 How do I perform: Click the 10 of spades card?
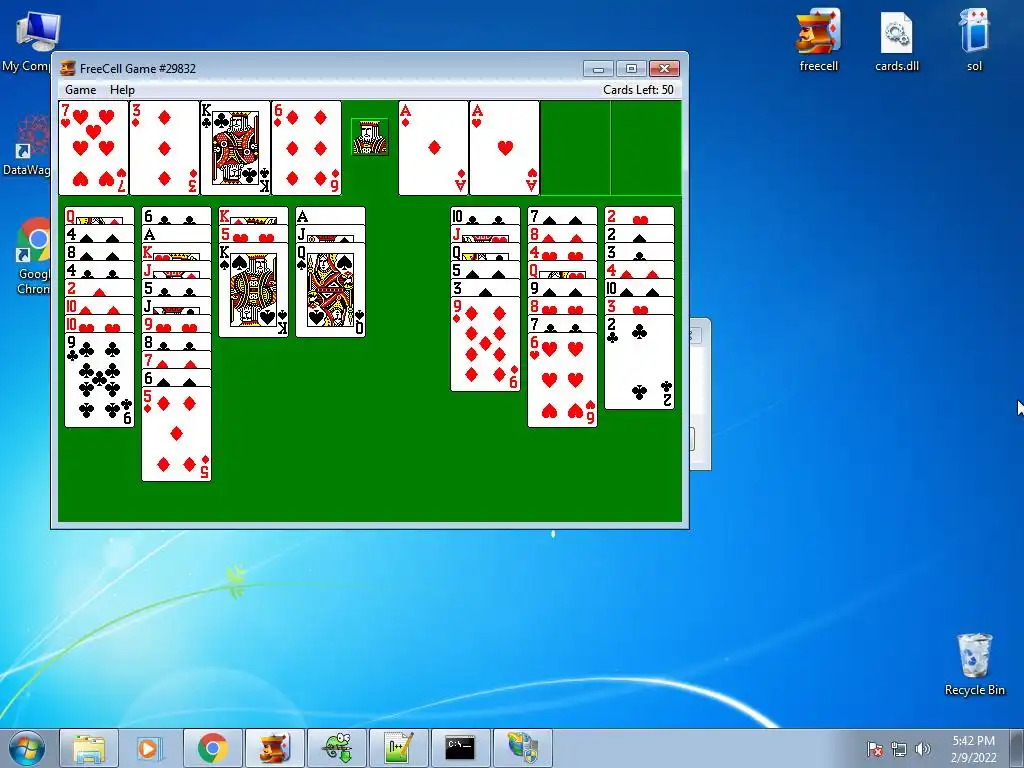point(639,288)
